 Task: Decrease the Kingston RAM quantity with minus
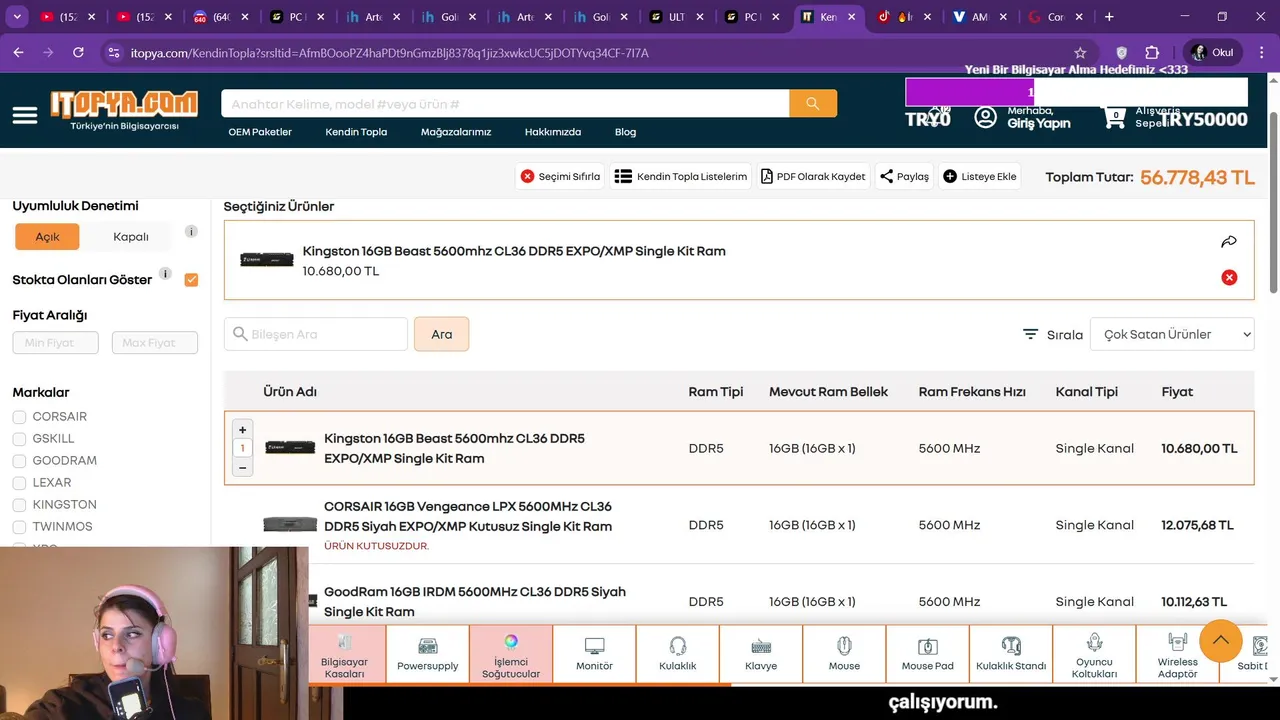coord(242,467)
